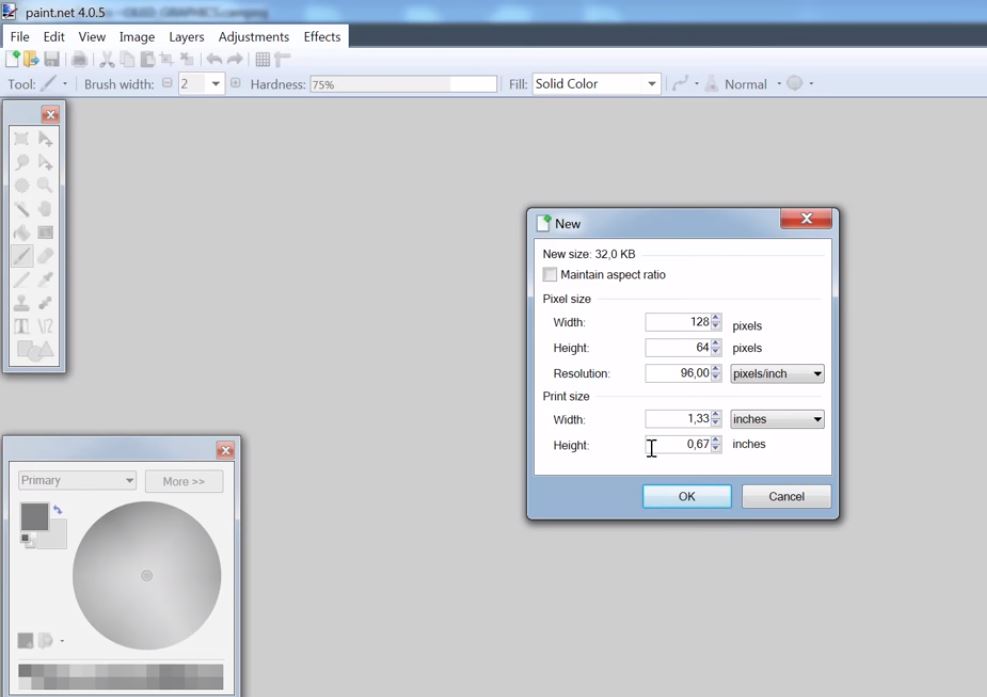Image resolution: width=987 pixels, height=697 pixels.
Task: Click the Cut scissors icon
Action: 107,59
